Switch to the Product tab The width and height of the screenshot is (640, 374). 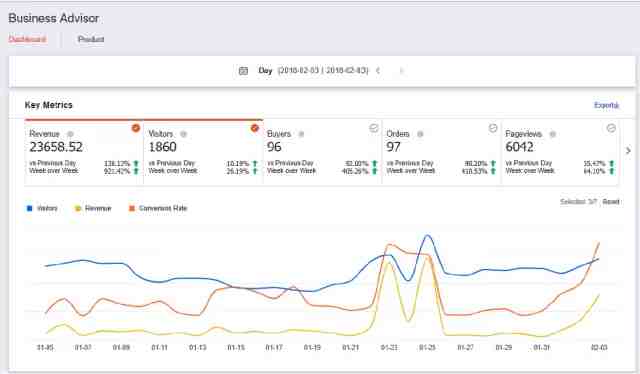click(x=91, y=39)
